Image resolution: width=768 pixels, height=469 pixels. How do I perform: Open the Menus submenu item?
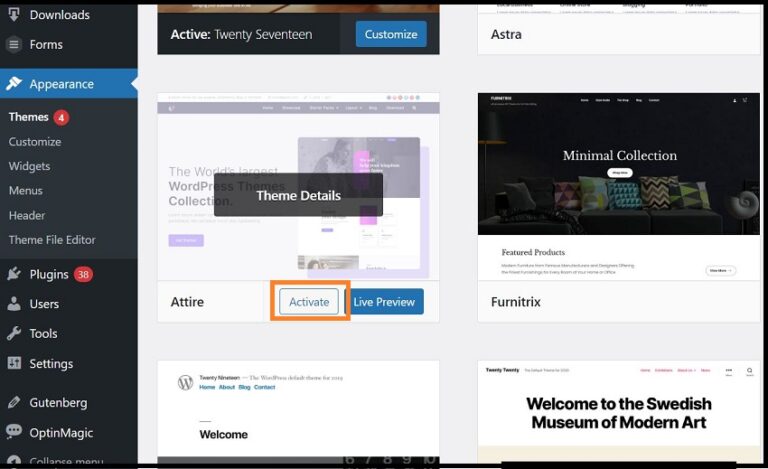25,191
